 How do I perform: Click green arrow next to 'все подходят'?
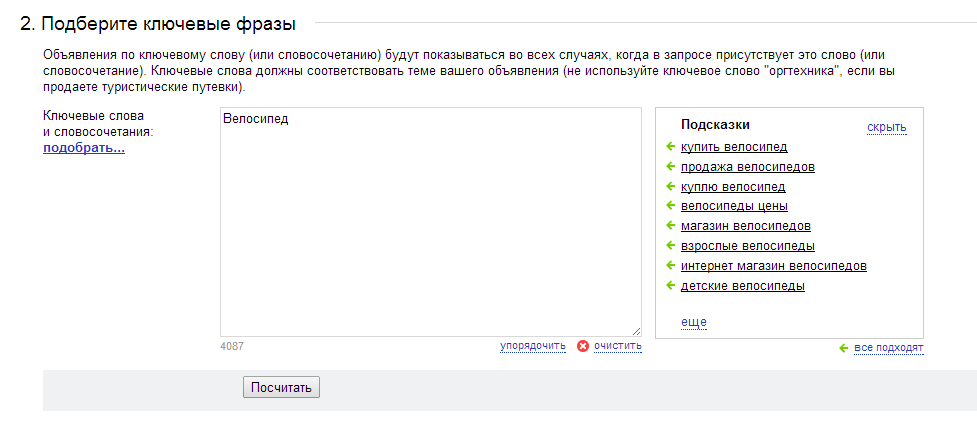click(844, 348)
